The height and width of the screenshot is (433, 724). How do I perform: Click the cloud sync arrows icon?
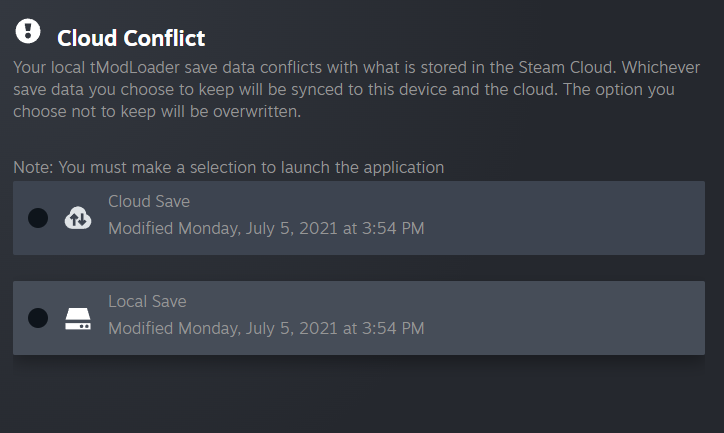[78, 218]
